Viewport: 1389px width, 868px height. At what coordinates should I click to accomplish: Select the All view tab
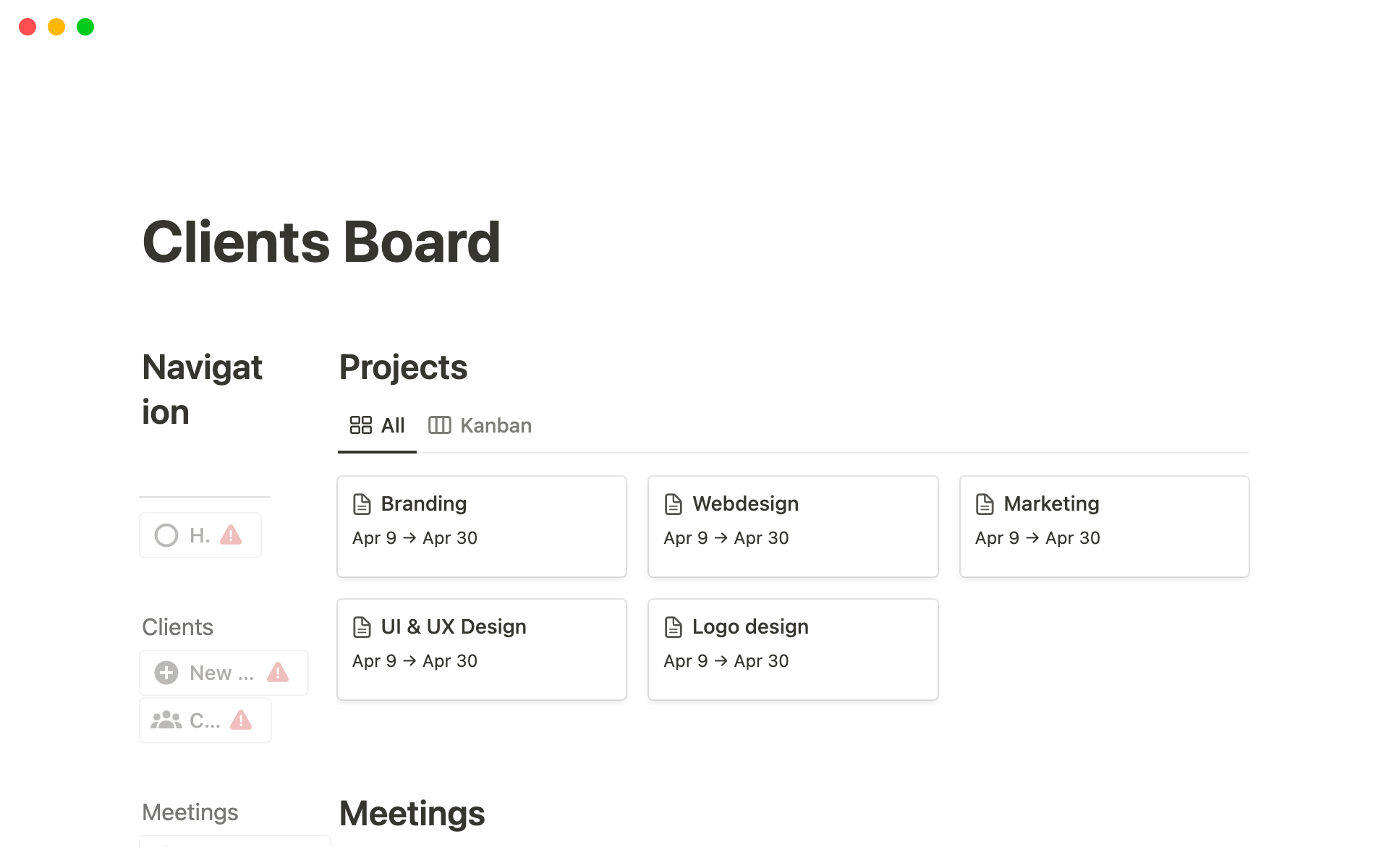[377, 425]
